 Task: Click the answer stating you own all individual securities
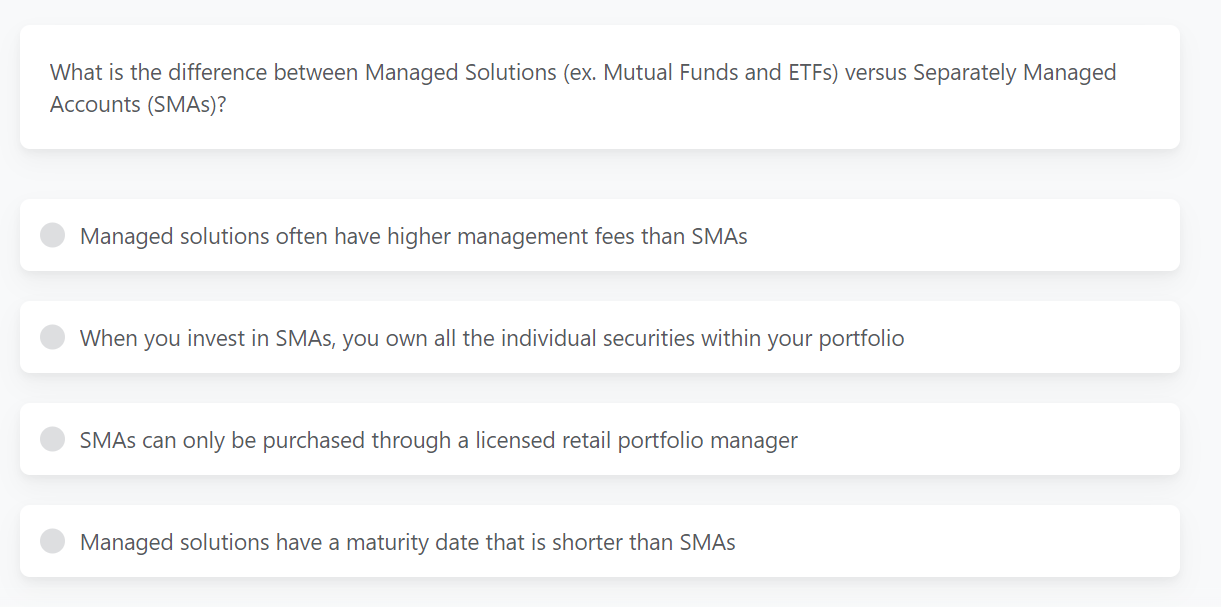[492, 338]
